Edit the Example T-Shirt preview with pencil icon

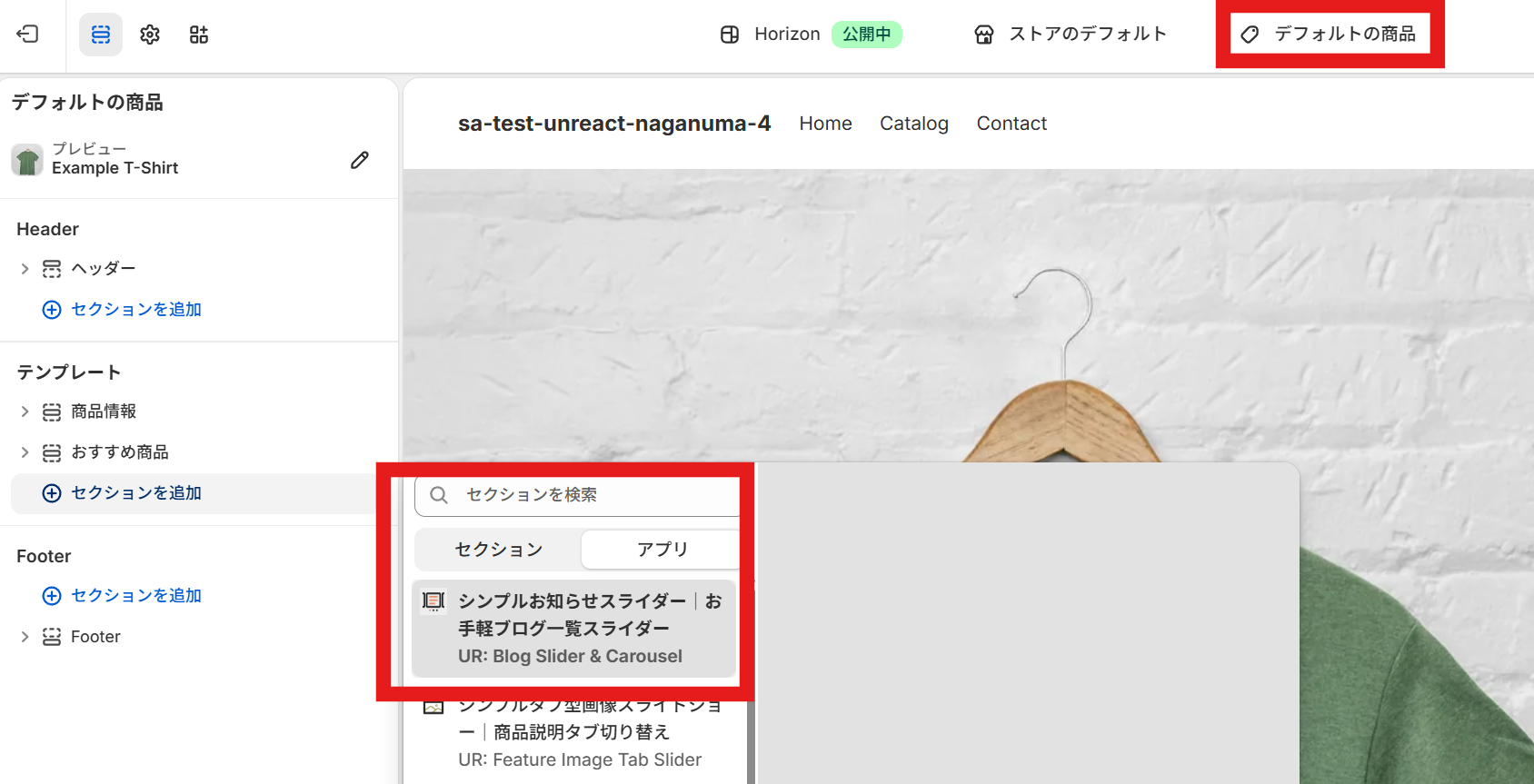(x=360, y=160)
